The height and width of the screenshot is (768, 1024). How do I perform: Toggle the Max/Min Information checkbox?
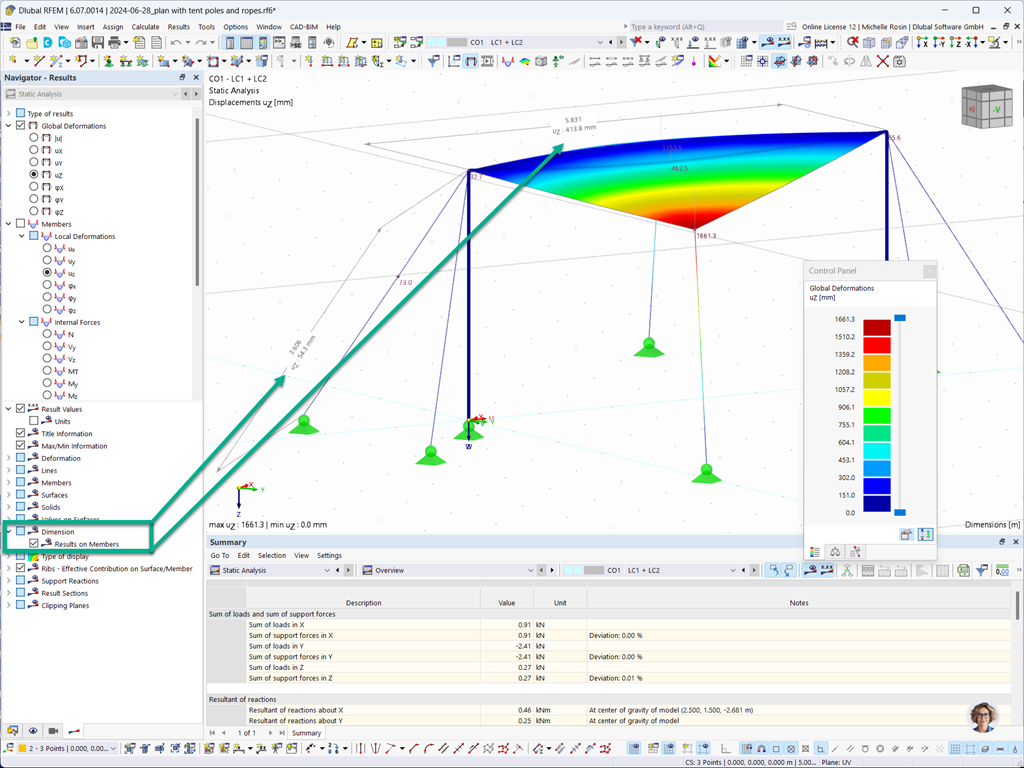pyautogui.click(x=22, y=445)
